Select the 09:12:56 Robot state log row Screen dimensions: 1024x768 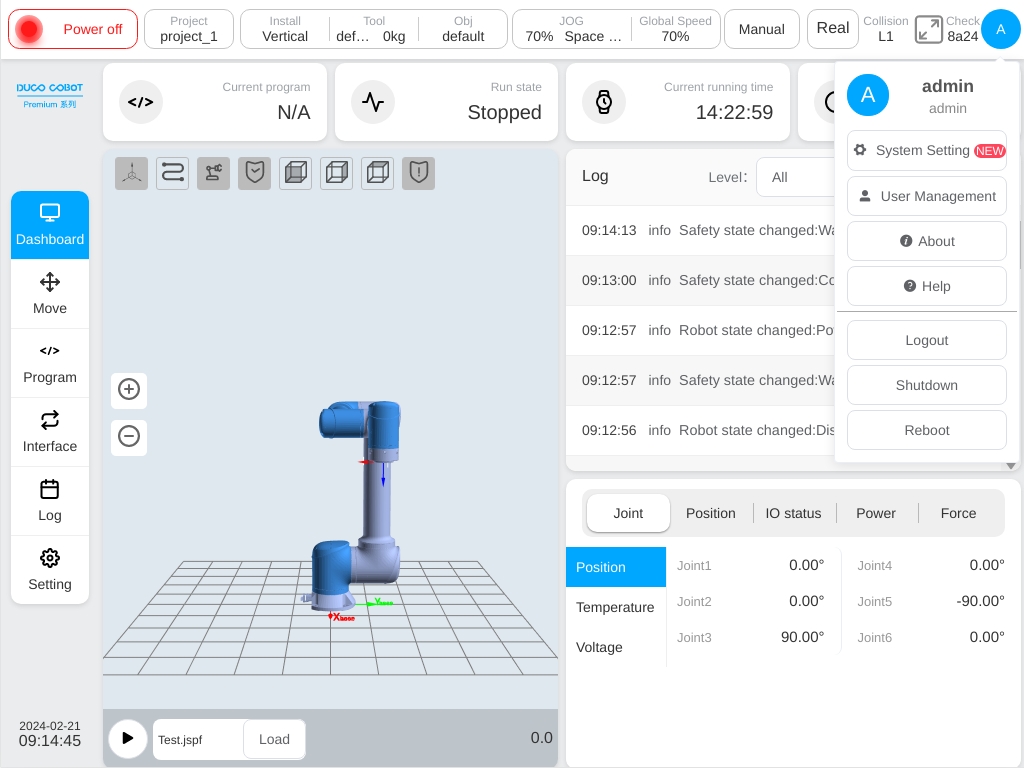tap(700, 430)
